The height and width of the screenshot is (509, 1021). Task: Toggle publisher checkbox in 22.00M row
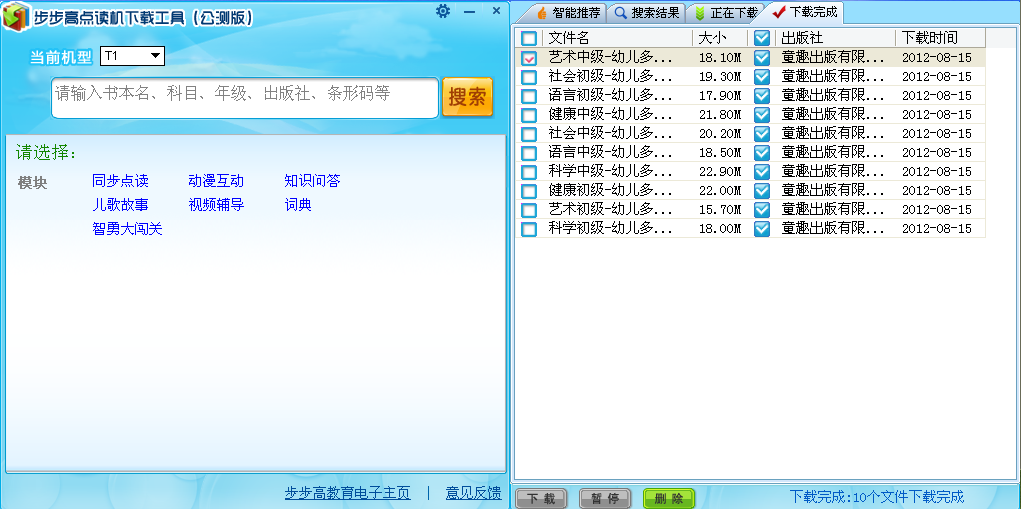pyautogui.click(x=762, y=191)
